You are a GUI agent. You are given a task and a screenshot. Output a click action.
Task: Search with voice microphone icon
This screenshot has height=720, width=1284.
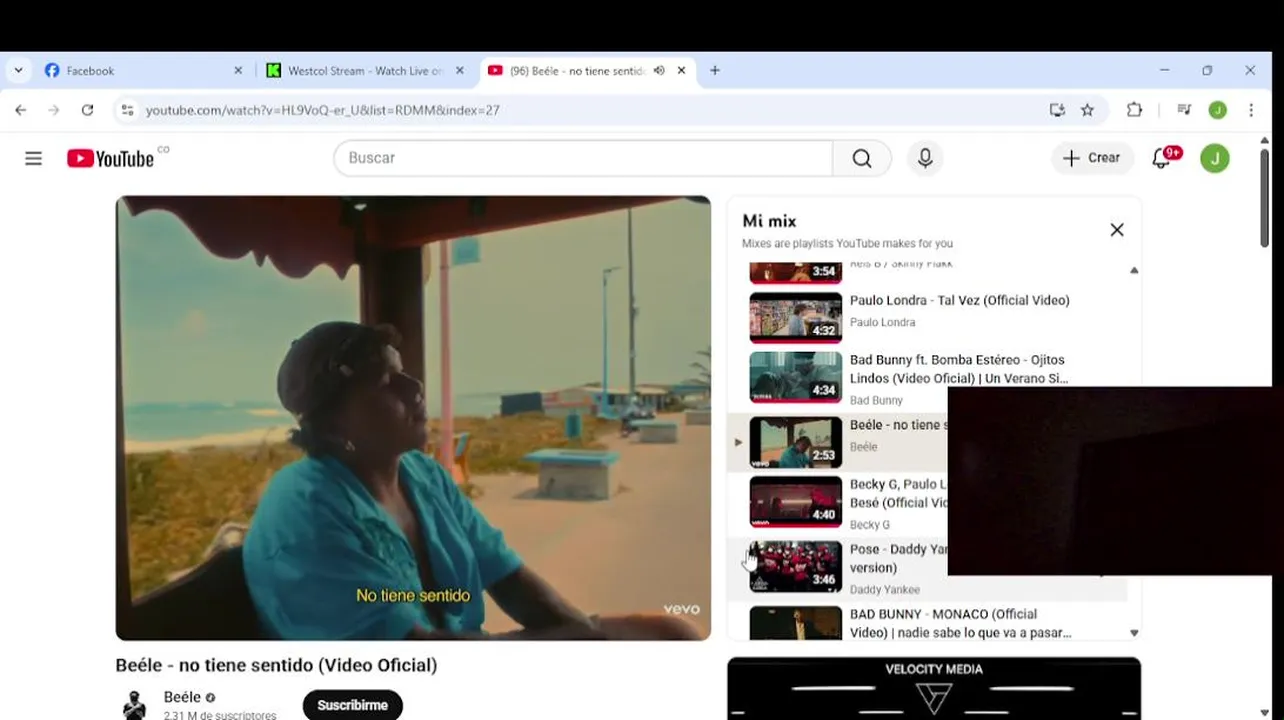tap(925, 158)
